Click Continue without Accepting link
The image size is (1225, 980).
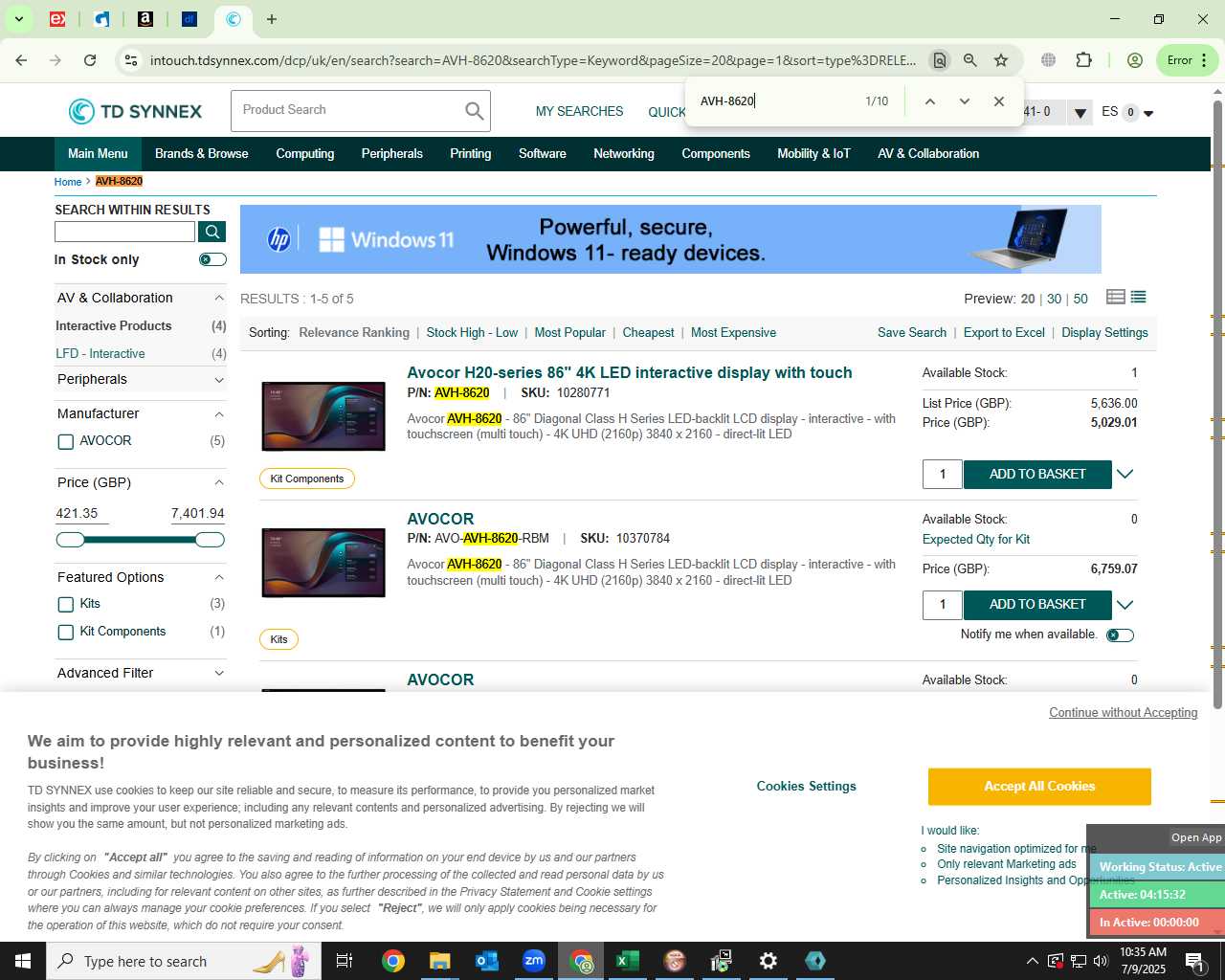tap(1124, 713)
